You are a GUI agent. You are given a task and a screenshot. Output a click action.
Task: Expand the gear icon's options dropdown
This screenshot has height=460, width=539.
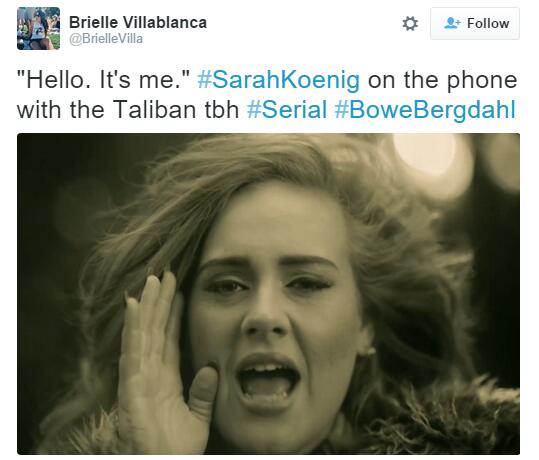click(x=410, y=23)
